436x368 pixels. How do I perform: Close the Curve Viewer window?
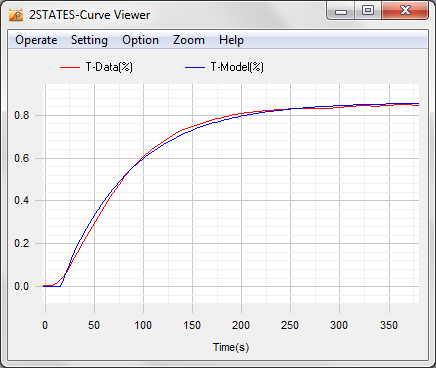point(405,11)
